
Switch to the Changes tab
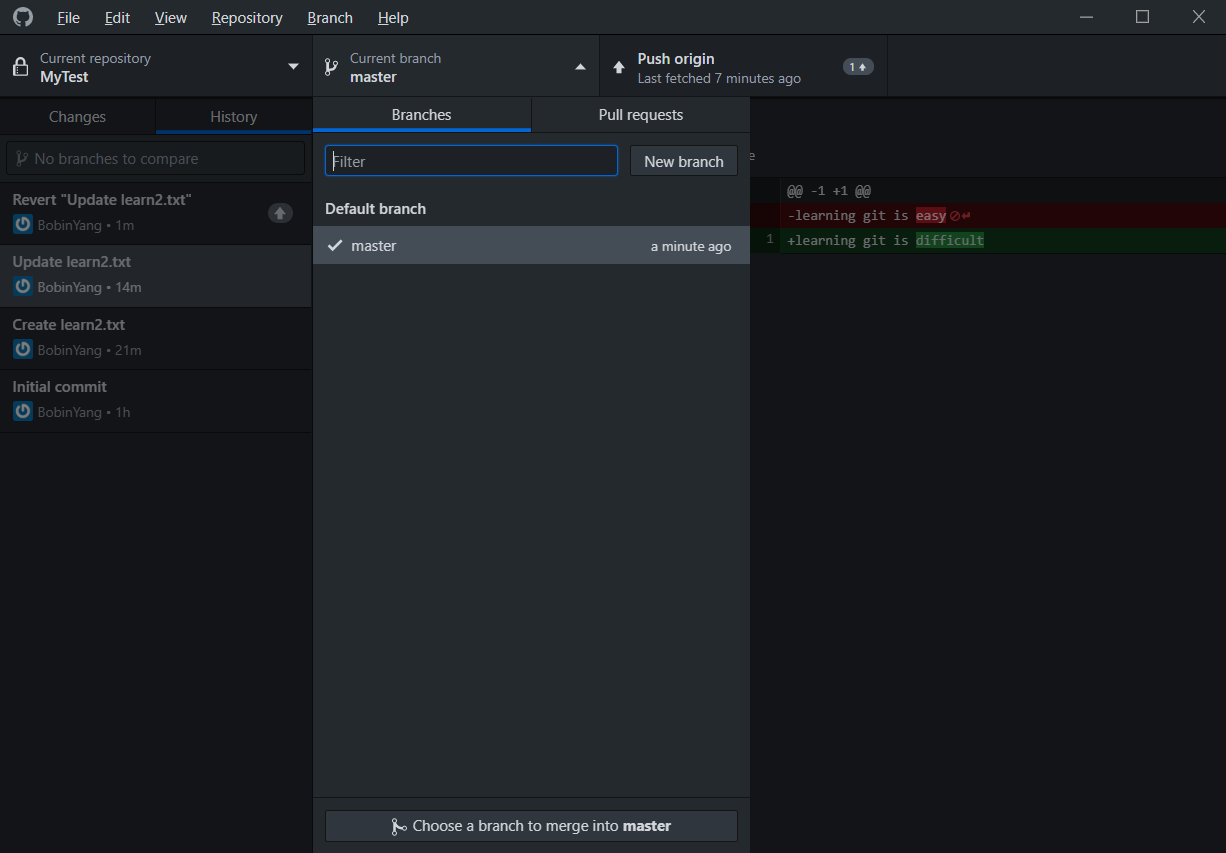[x=77, y=117]
